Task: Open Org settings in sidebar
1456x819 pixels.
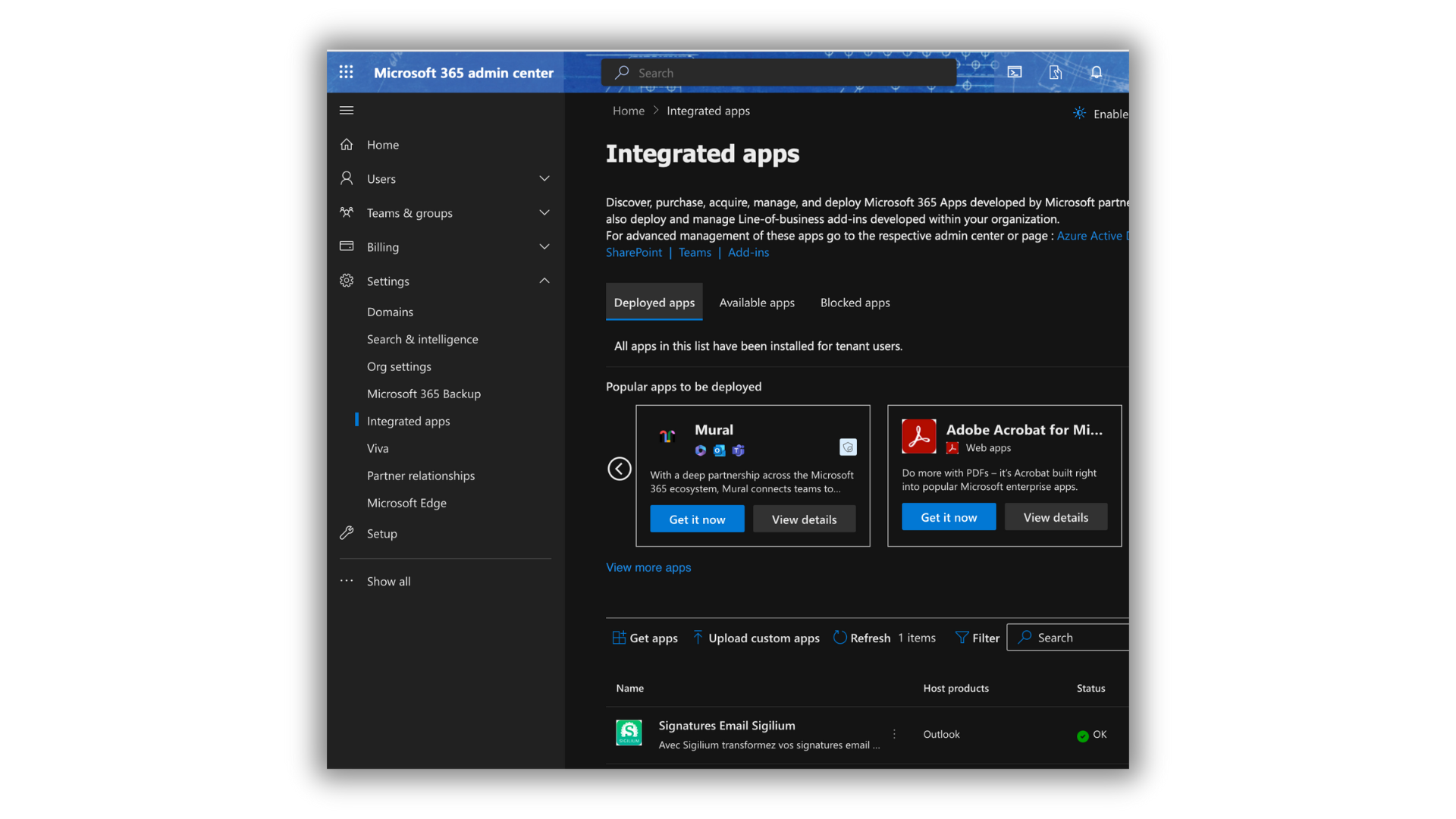Action: [x=399, y=366]
